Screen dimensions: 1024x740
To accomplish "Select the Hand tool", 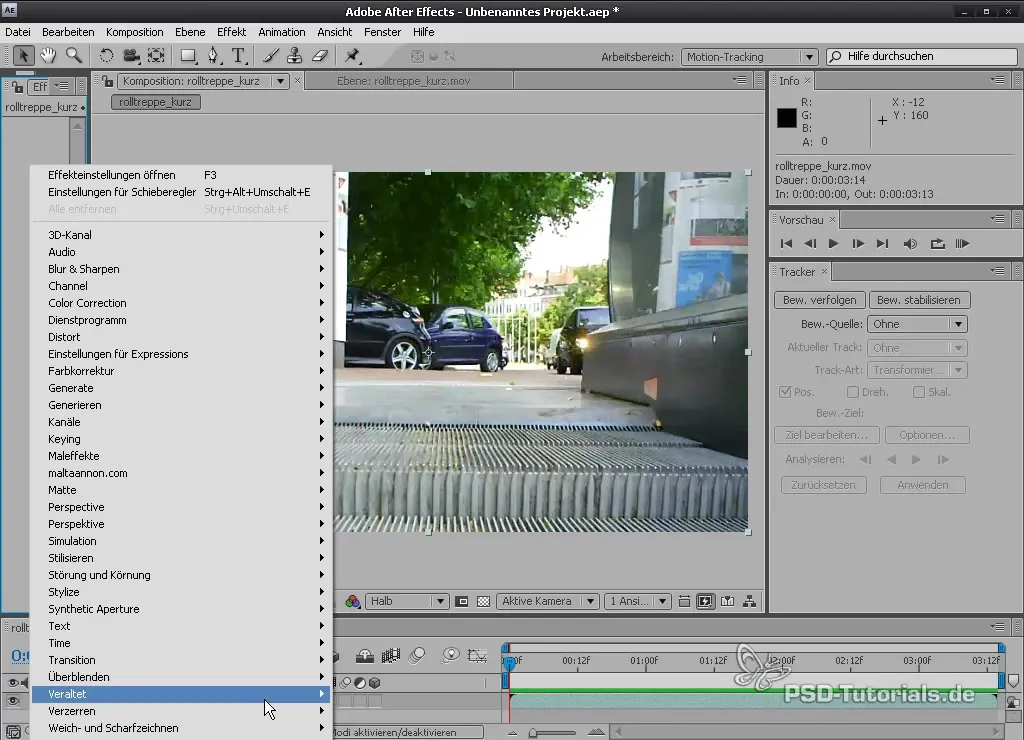I will pyautogui.click(x=48, y=56).
